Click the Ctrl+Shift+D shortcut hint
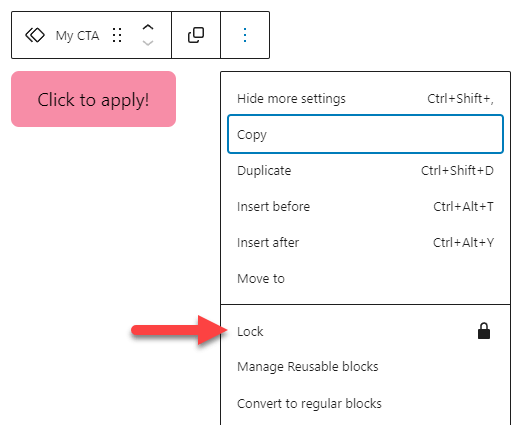 457,171
